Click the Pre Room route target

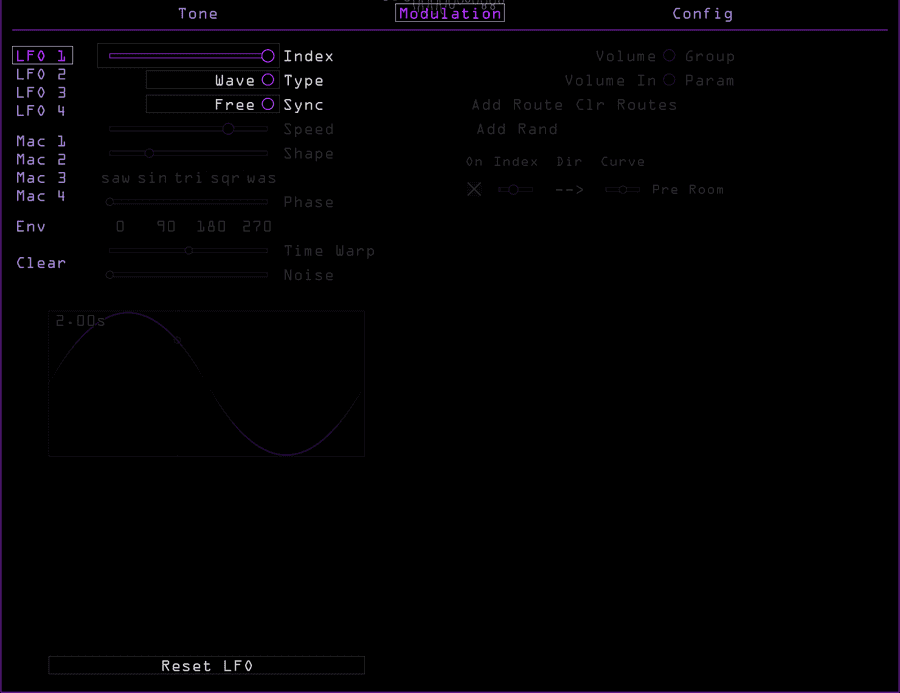[688, 189]
